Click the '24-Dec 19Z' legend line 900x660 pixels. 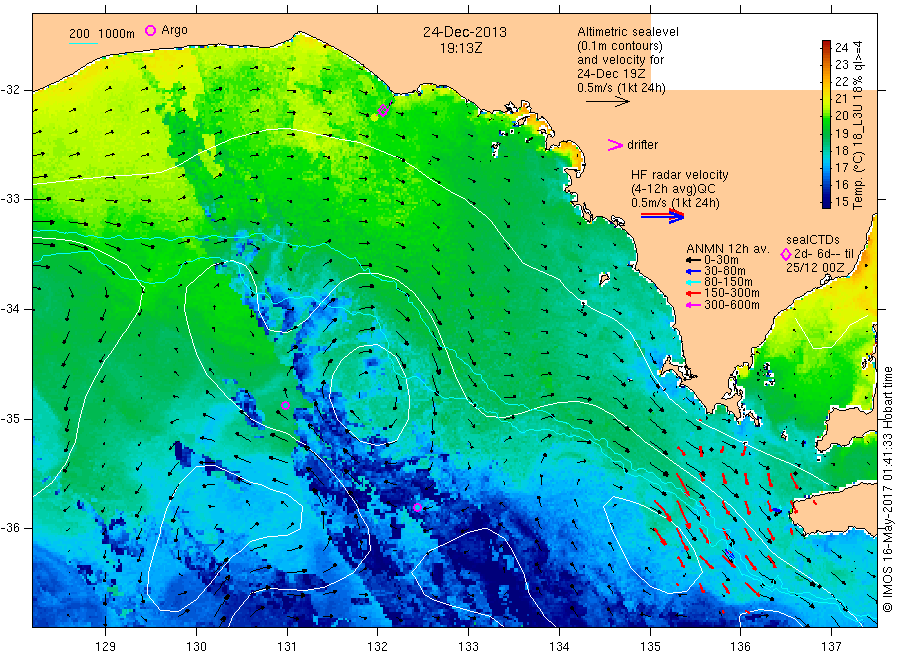(611, 74)
